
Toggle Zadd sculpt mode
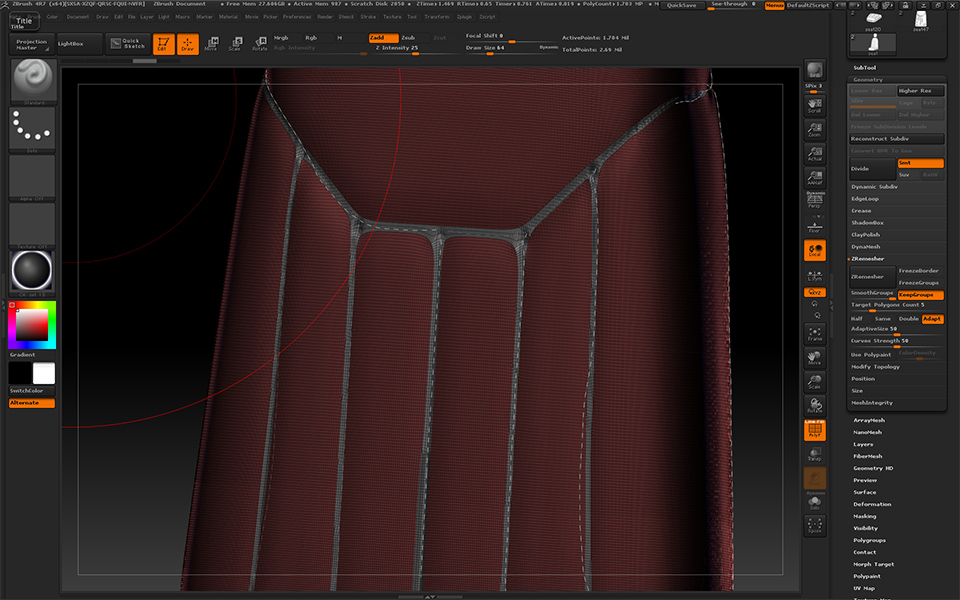tap(383, 37)
